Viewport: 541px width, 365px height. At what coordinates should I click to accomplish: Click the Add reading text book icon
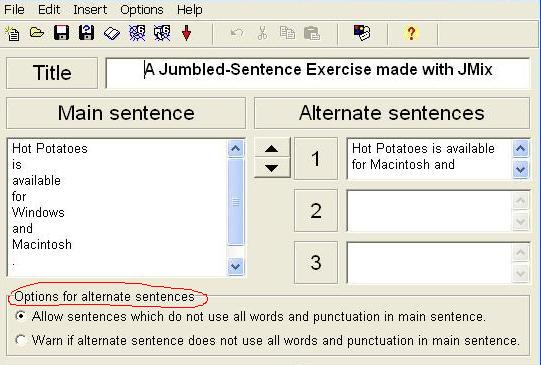click(112, 33)
